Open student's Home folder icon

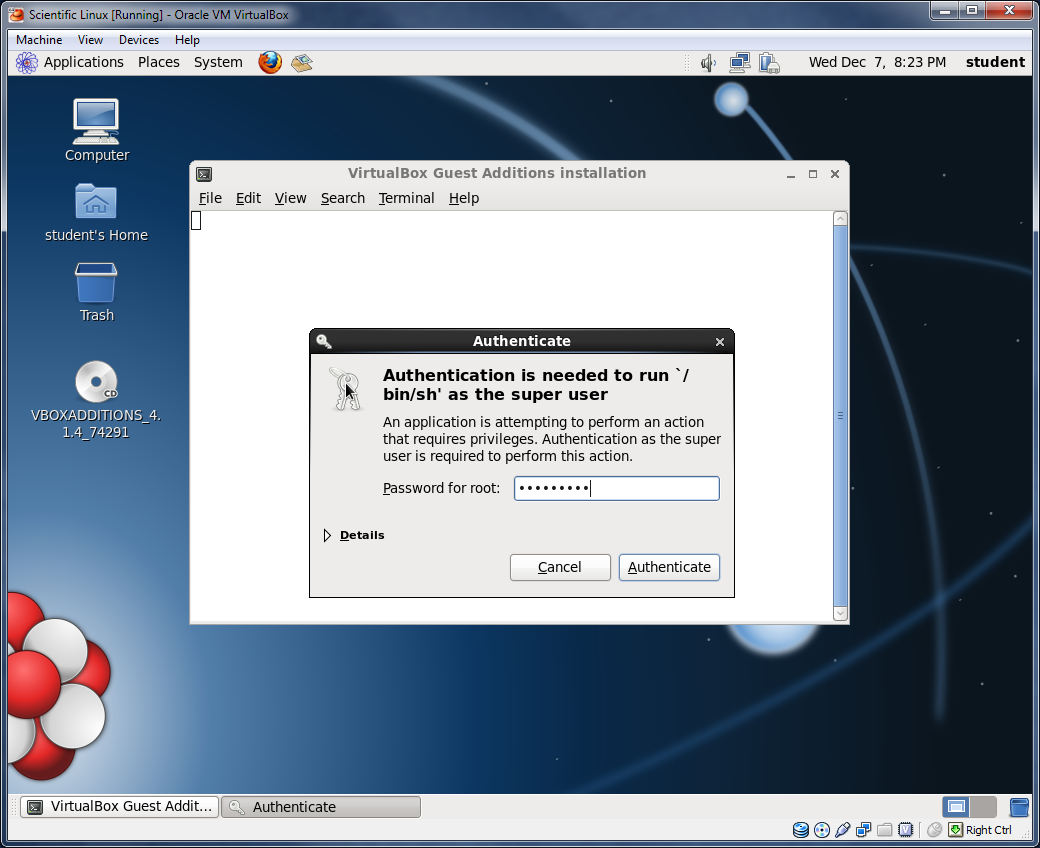coord(96,213)
